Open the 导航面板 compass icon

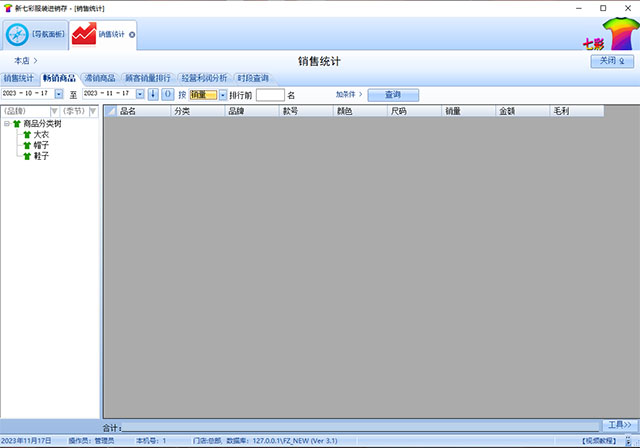[x=17, y=35]
